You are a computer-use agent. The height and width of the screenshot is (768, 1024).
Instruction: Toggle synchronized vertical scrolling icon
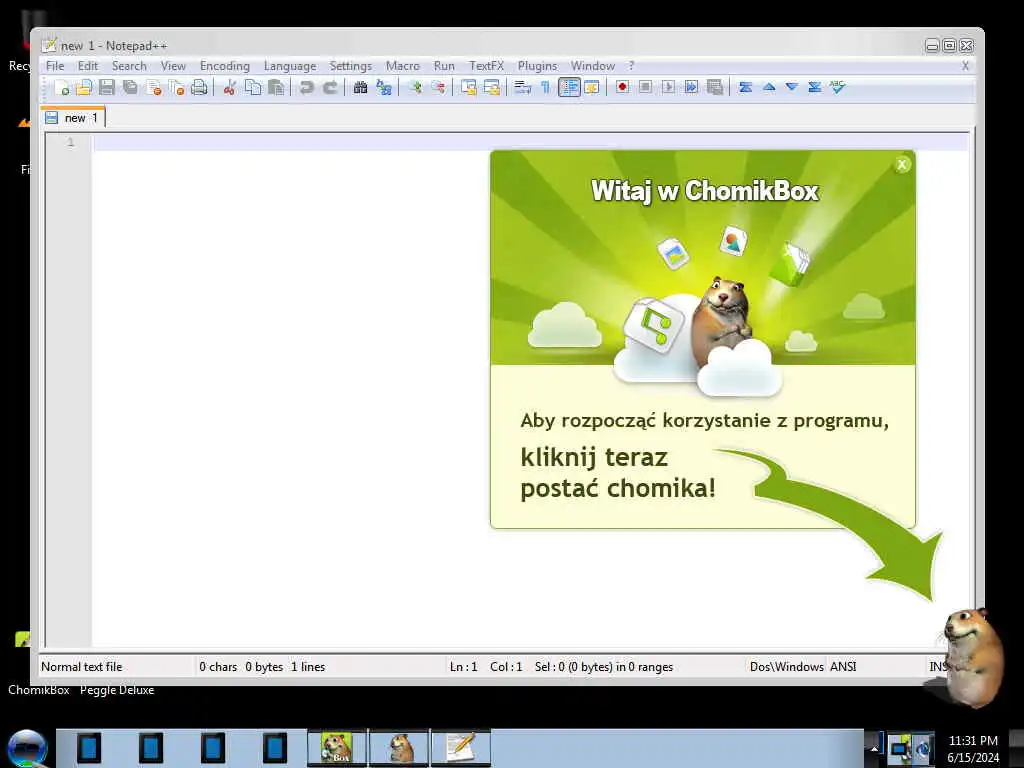468,87
